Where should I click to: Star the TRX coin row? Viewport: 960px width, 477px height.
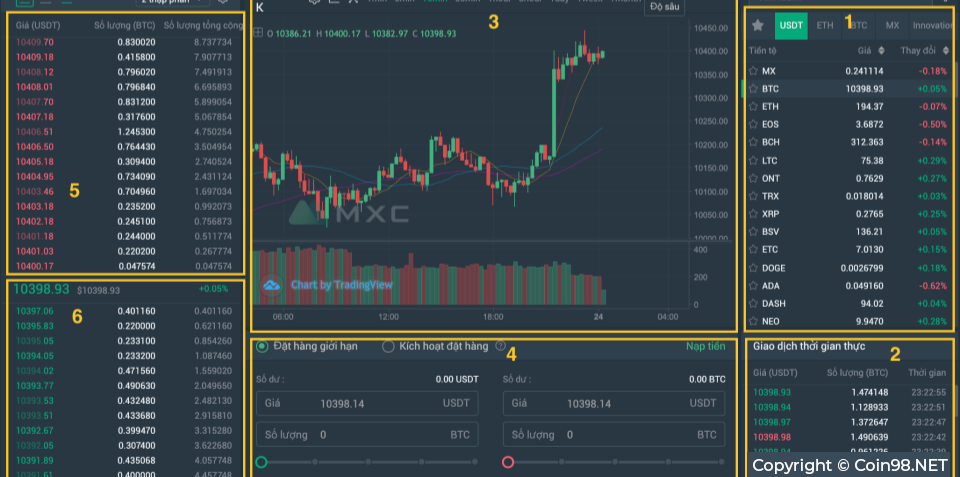(753, 196)
